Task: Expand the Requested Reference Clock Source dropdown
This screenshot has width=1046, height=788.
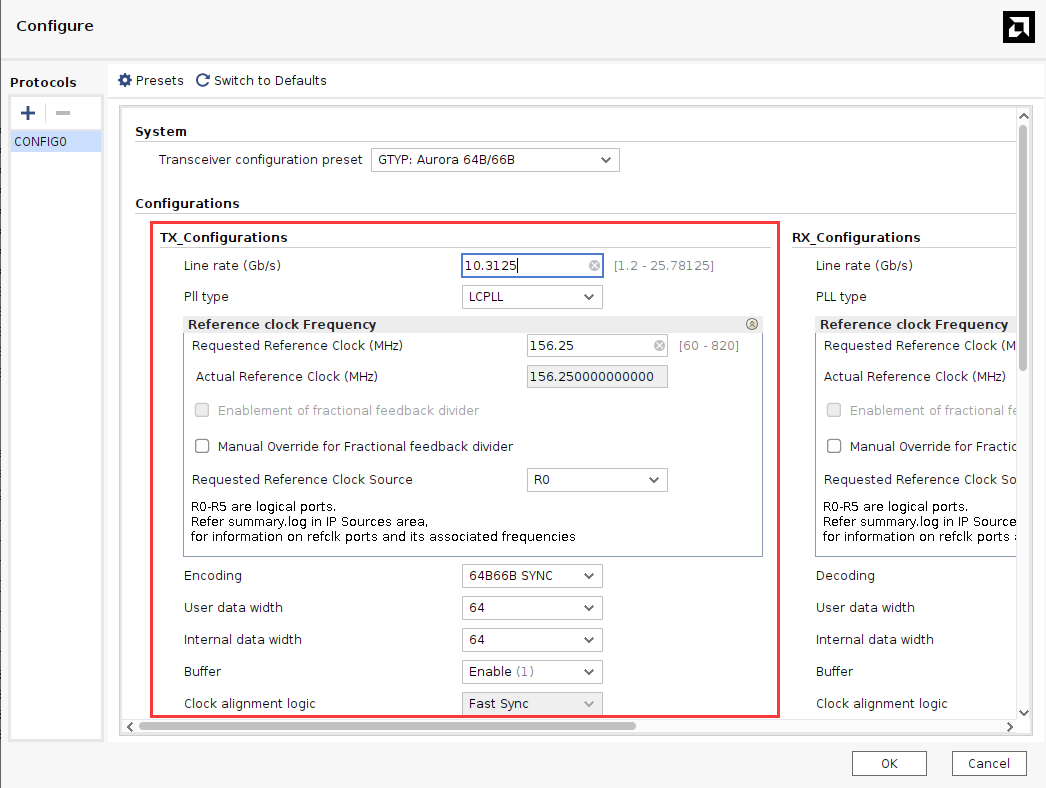Action: (x=597, y=480)
